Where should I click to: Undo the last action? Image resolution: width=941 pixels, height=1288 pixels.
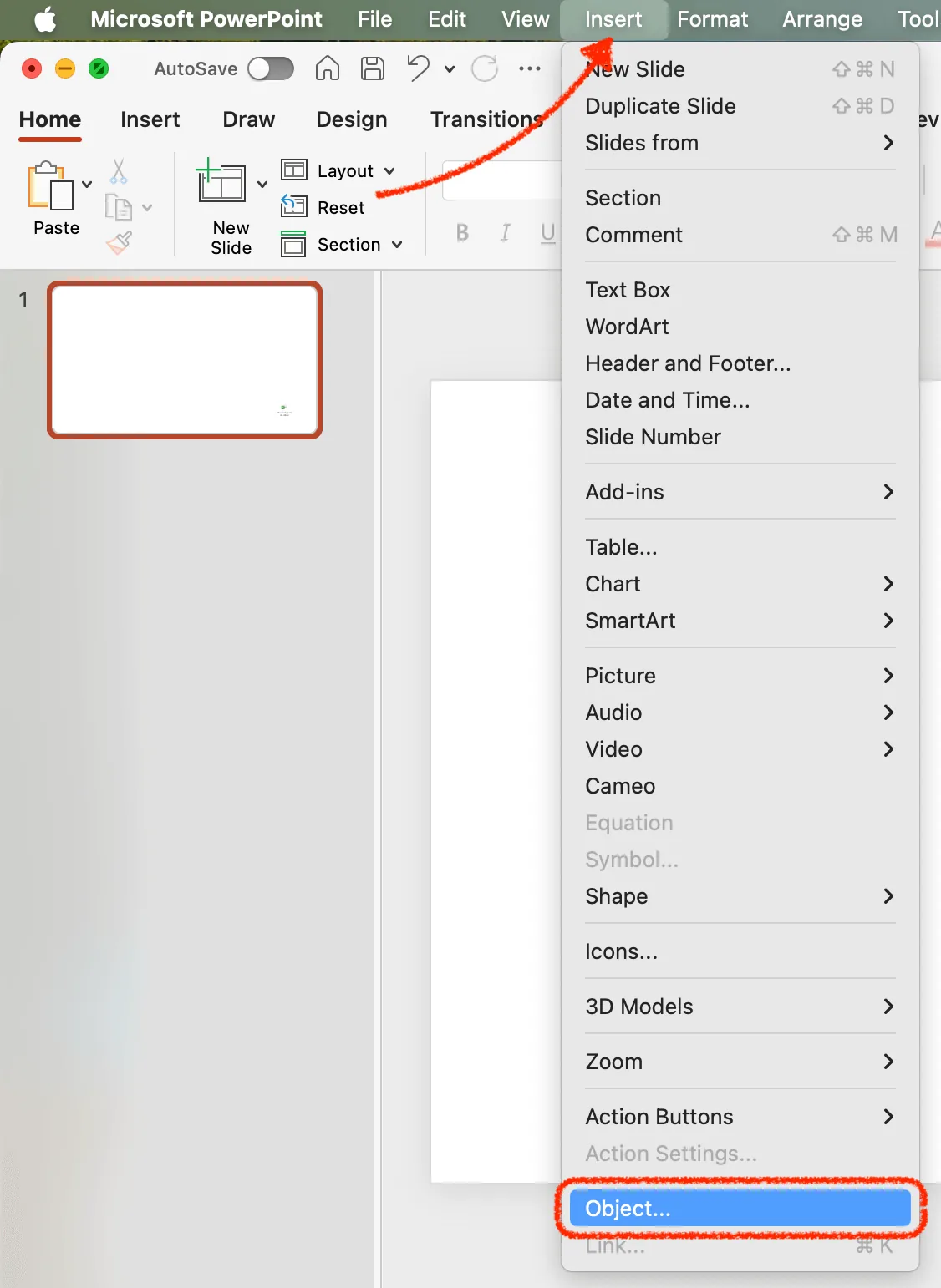[x=419, y=68]
